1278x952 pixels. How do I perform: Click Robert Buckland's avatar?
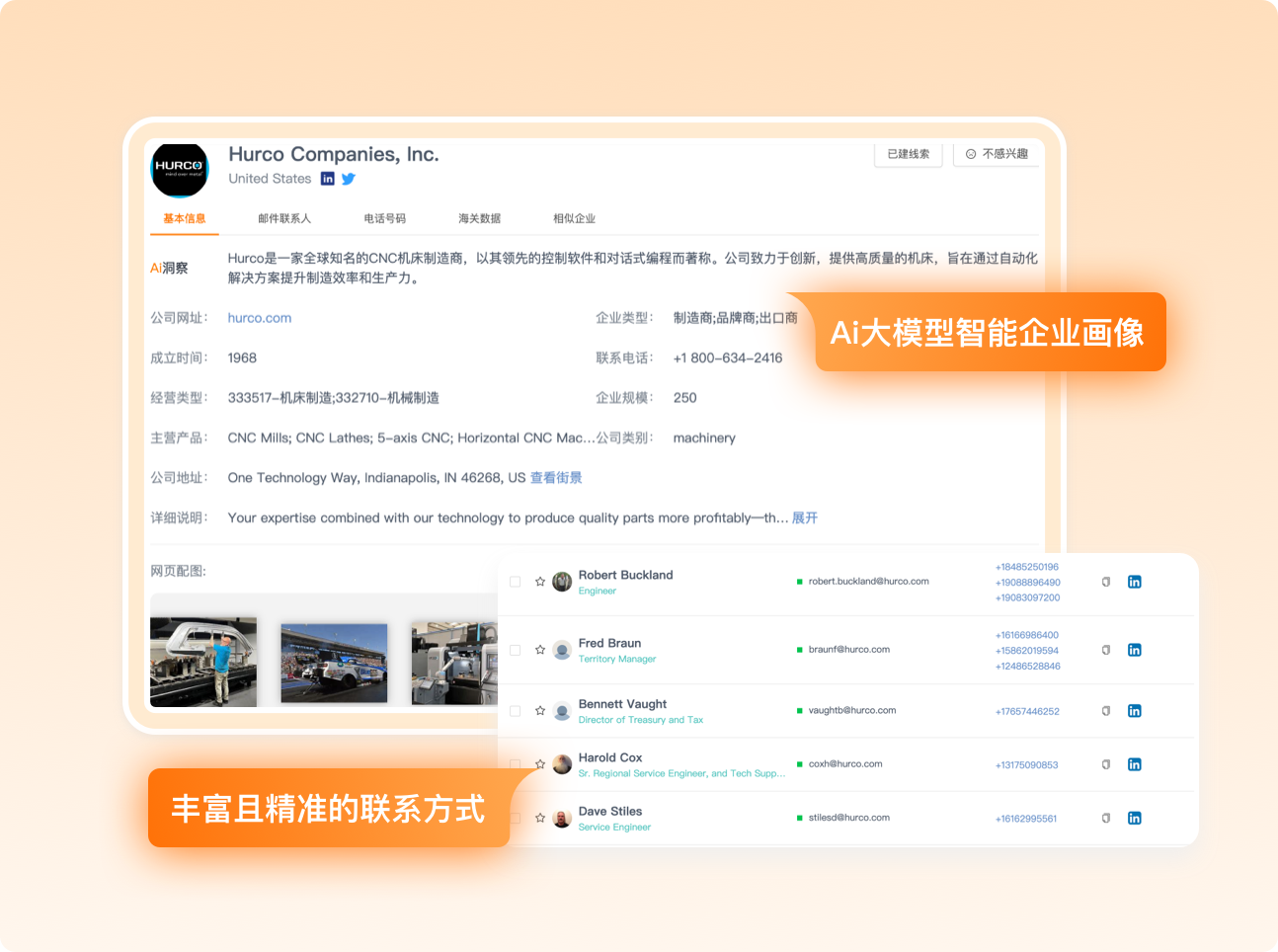(562, 582)
